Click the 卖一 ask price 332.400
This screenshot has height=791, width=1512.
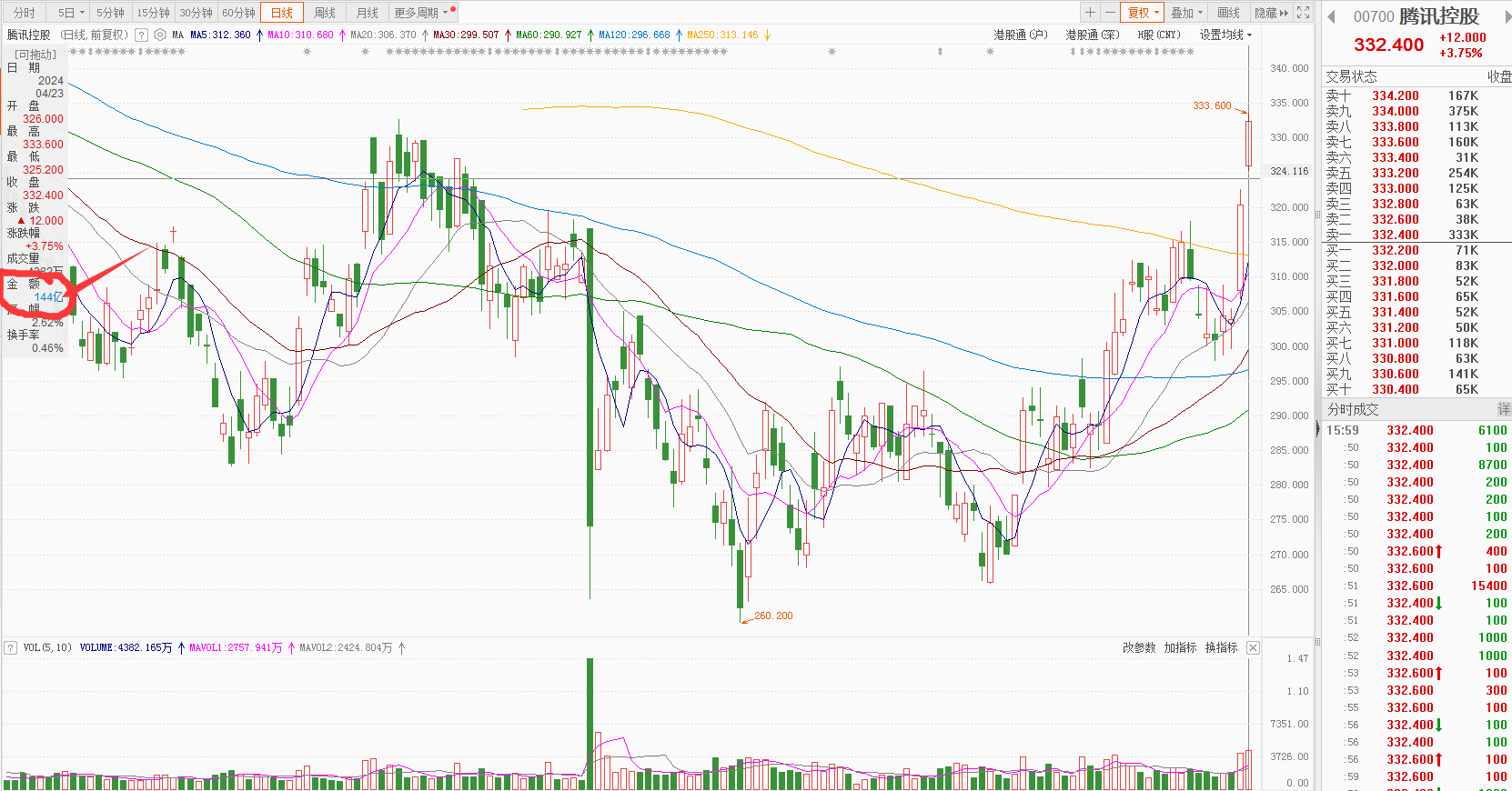[1396, 235]
